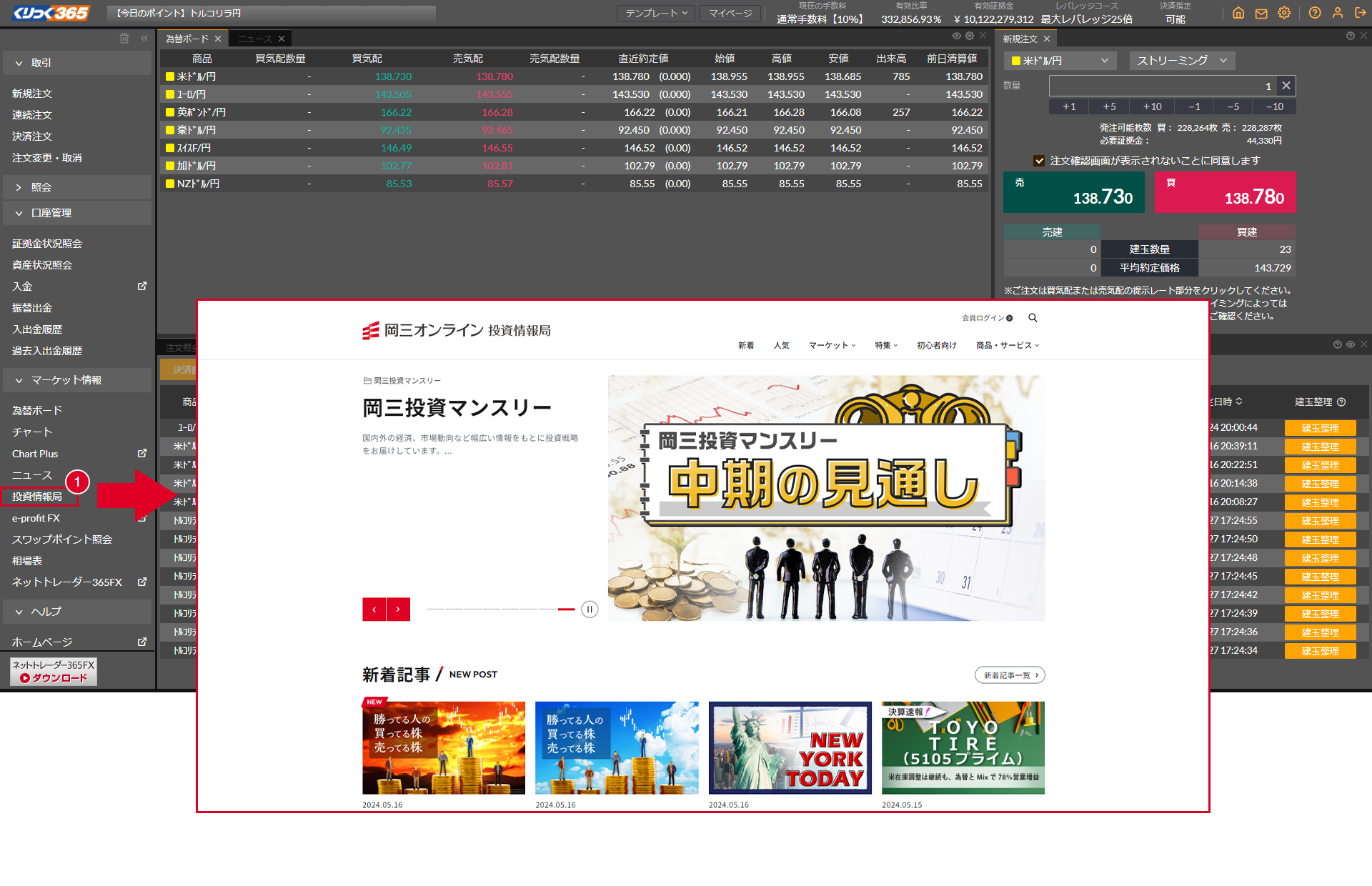Subtract −5 from quantity
Viewport: 1372px width, 886px height.
coord(1233,106)
